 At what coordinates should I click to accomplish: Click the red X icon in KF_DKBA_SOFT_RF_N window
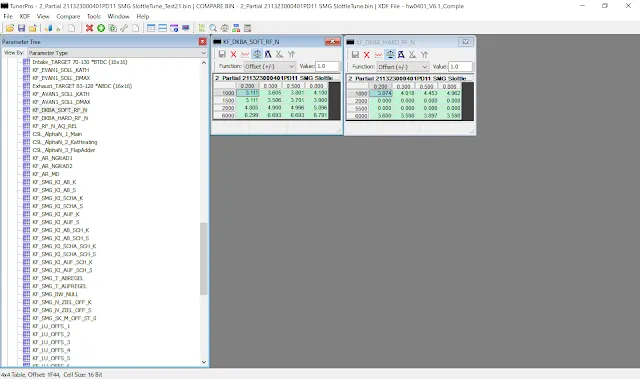point(233,54)
